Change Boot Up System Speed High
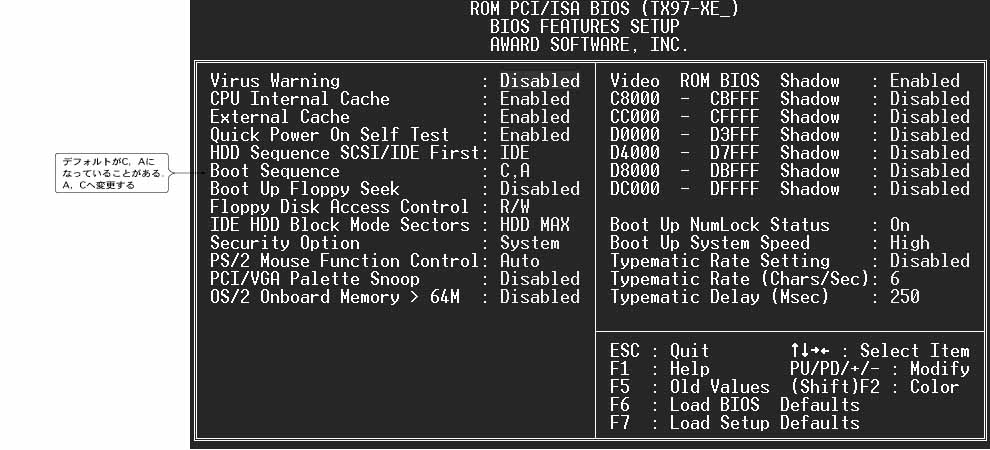 909,243
